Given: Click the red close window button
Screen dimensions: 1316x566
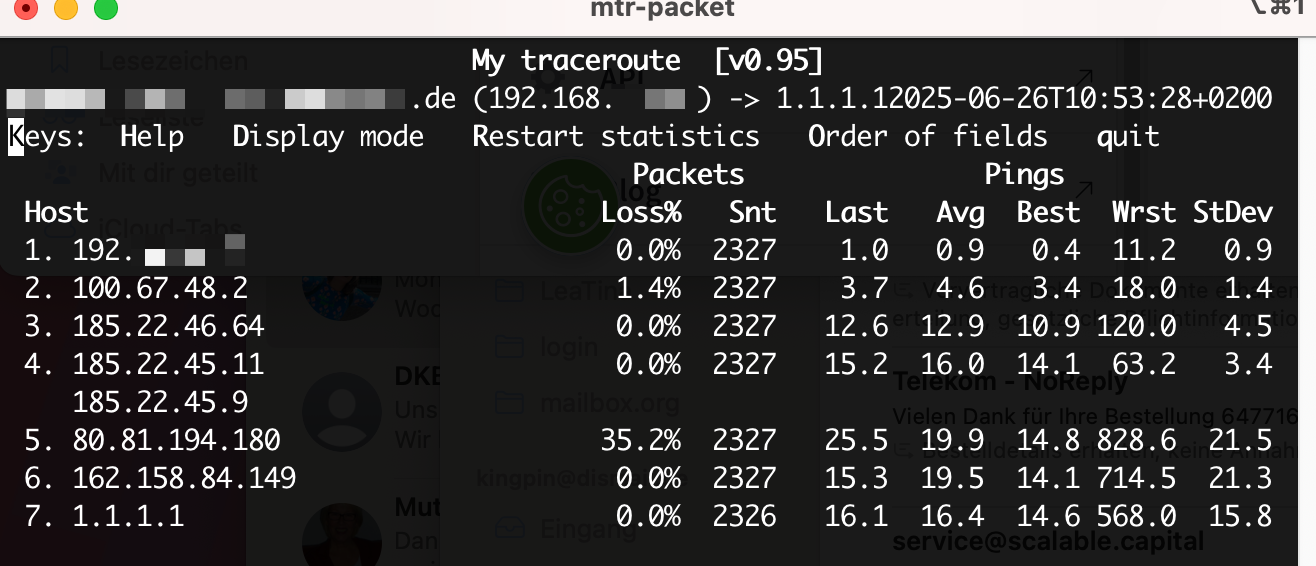Looking at the screenshot, I should point(26,10).
